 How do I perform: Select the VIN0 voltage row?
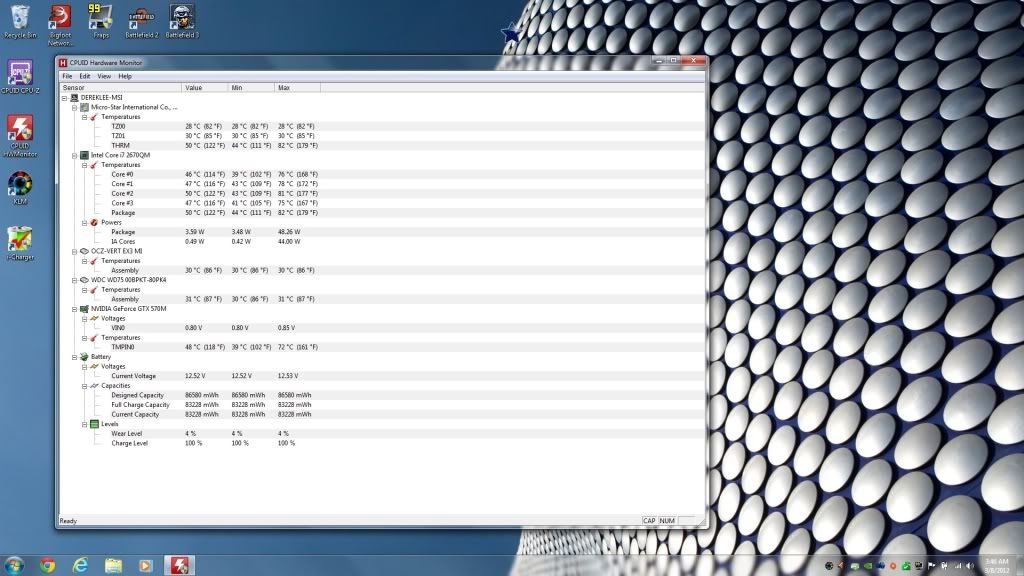[382, 328]
